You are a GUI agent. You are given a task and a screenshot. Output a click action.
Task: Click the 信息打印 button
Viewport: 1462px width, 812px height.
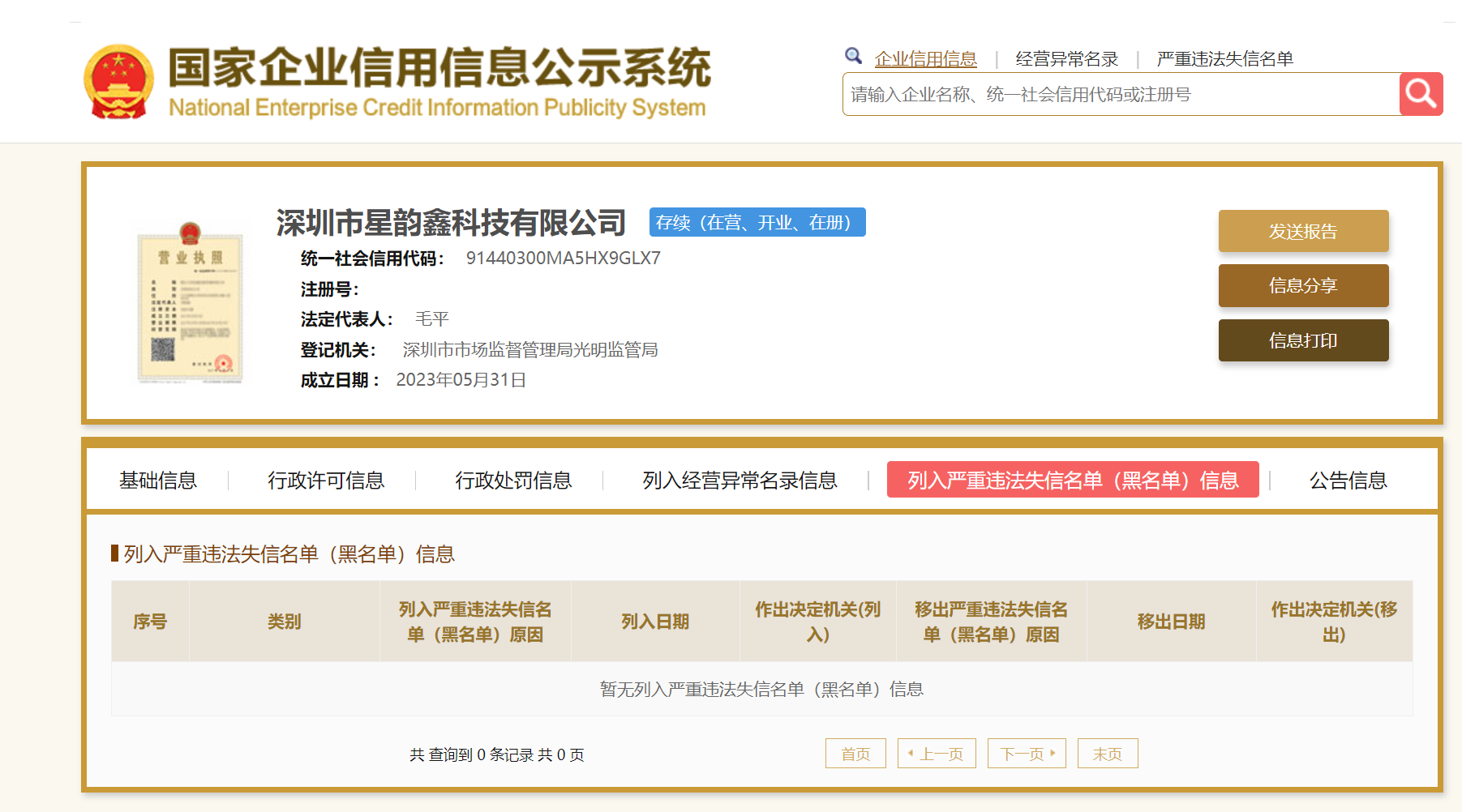click(x=1303, y=340)
